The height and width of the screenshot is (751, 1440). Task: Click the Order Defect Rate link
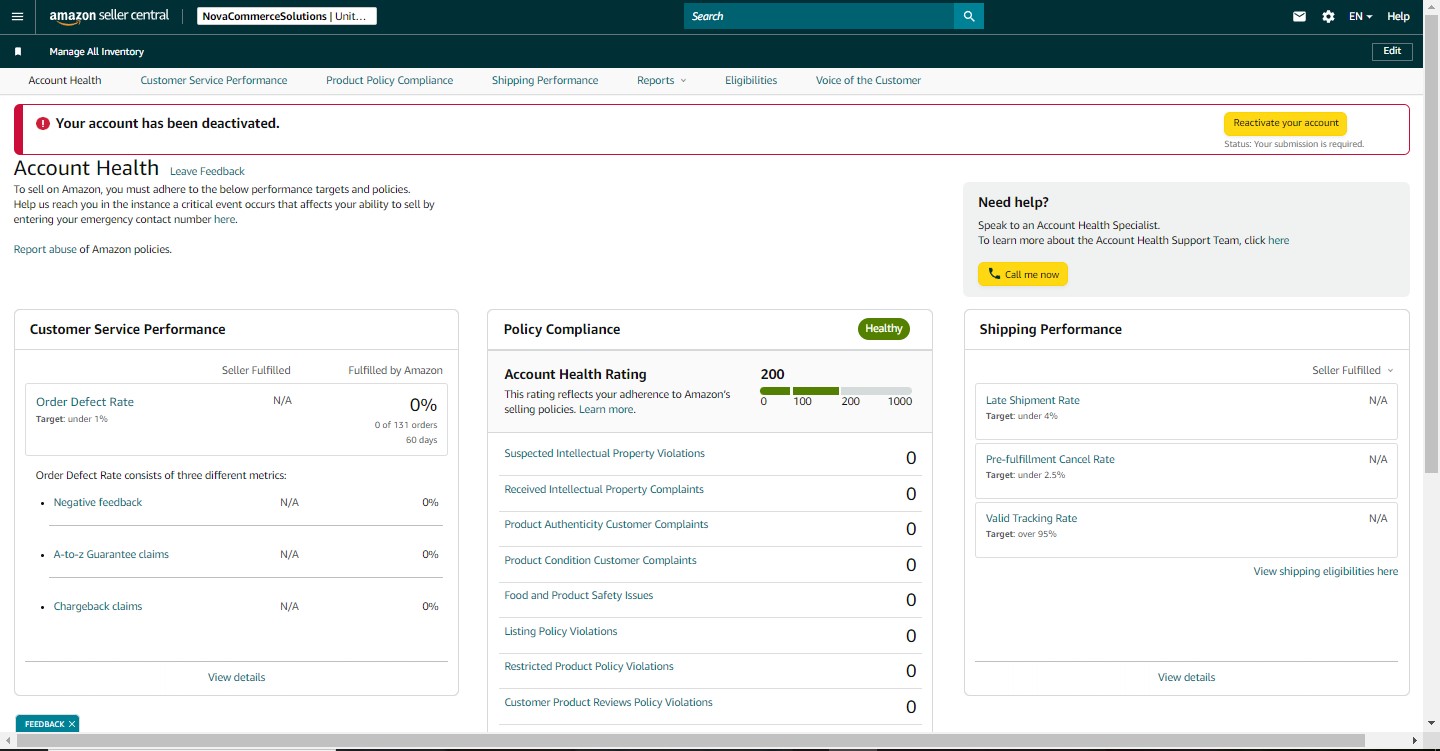85,402
